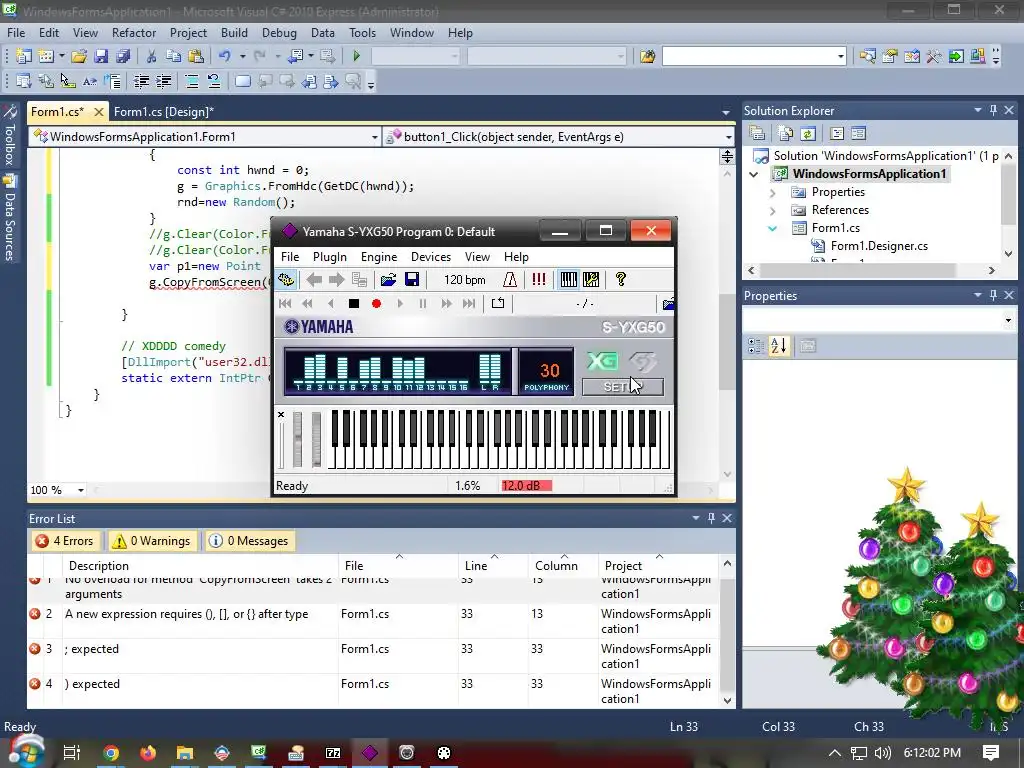Toggle the 0 Warnings filter
The height and width of the screenshot is (768, 1024).
(x=151, y=541)
